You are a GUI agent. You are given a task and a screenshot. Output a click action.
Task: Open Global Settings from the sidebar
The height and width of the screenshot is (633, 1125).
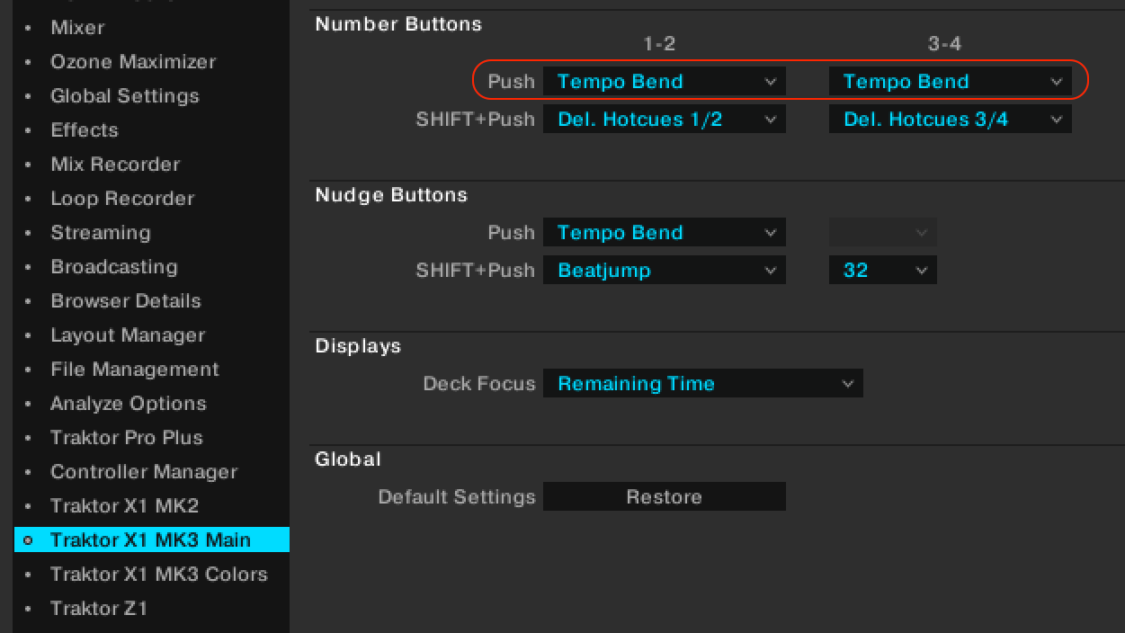(x=124, y=95)
